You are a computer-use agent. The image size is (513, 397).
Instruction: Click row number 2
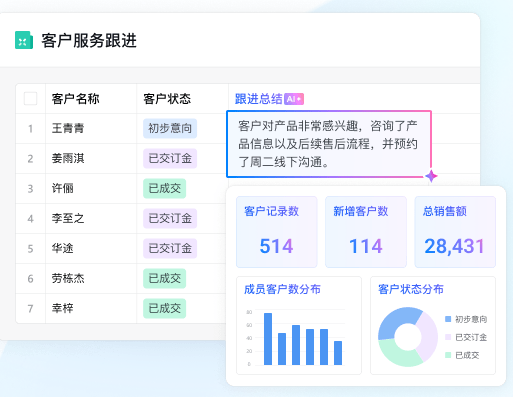coord(30,159)
